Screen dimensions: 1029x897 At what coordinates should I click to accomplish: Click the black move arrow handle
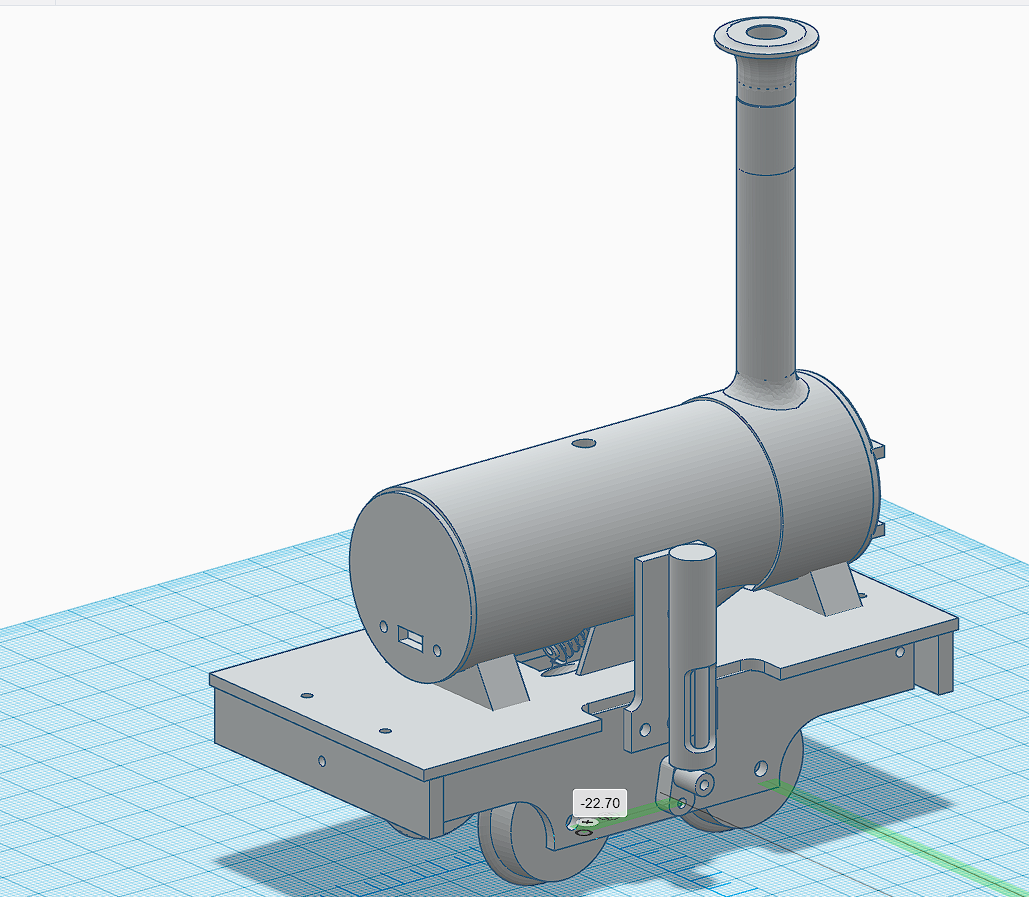point(588,822)
